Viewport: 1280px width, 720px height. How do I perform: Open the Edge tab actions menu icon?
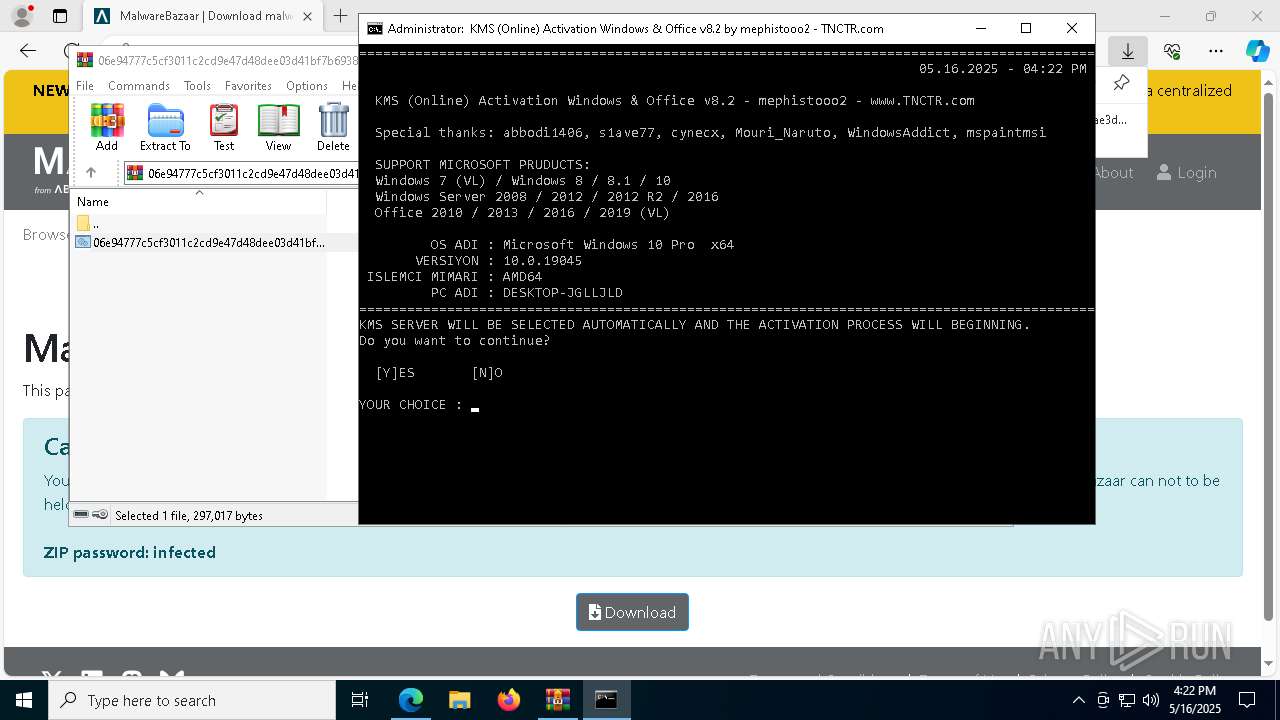point(60,16)
